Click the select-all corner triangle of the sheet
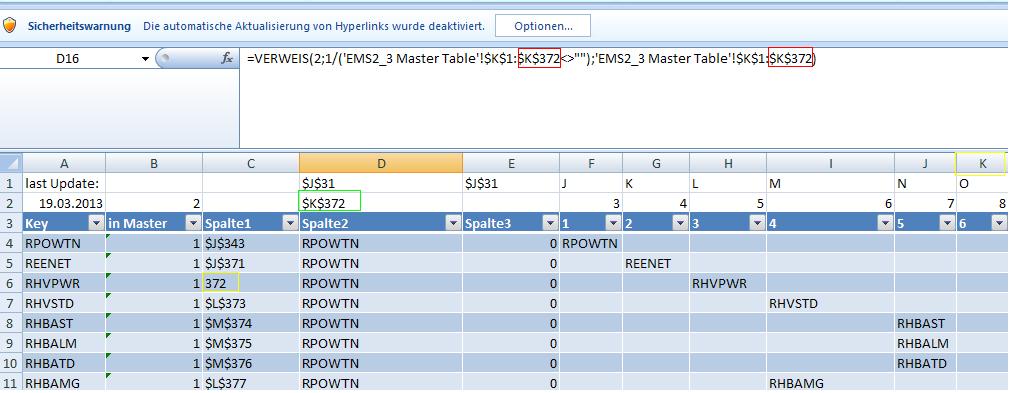This screenshot has width=1010, height=393. click(x=12, y=162)
